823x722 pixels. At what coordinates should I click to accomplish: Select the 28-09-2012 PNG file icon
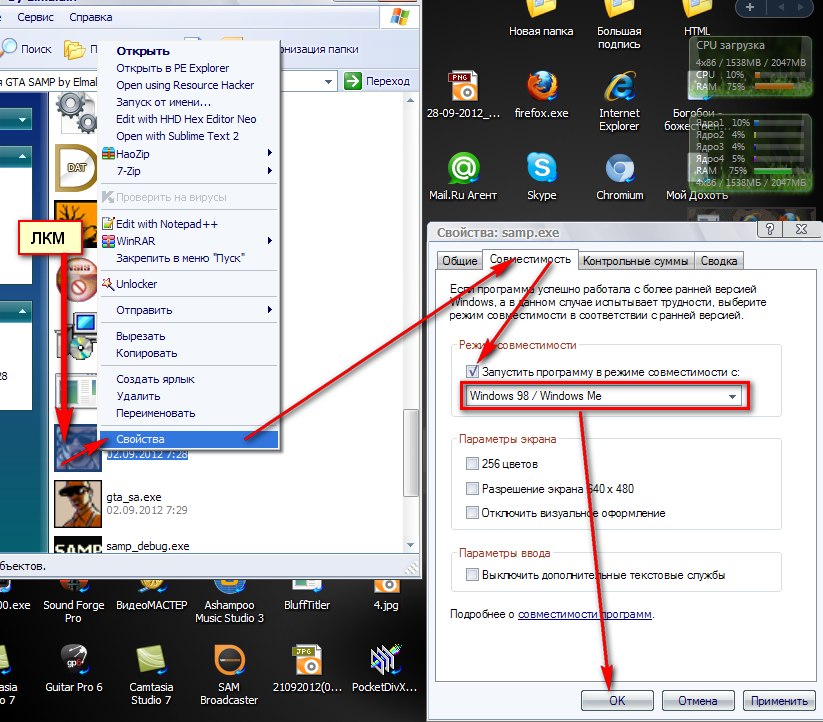point(463,86)
